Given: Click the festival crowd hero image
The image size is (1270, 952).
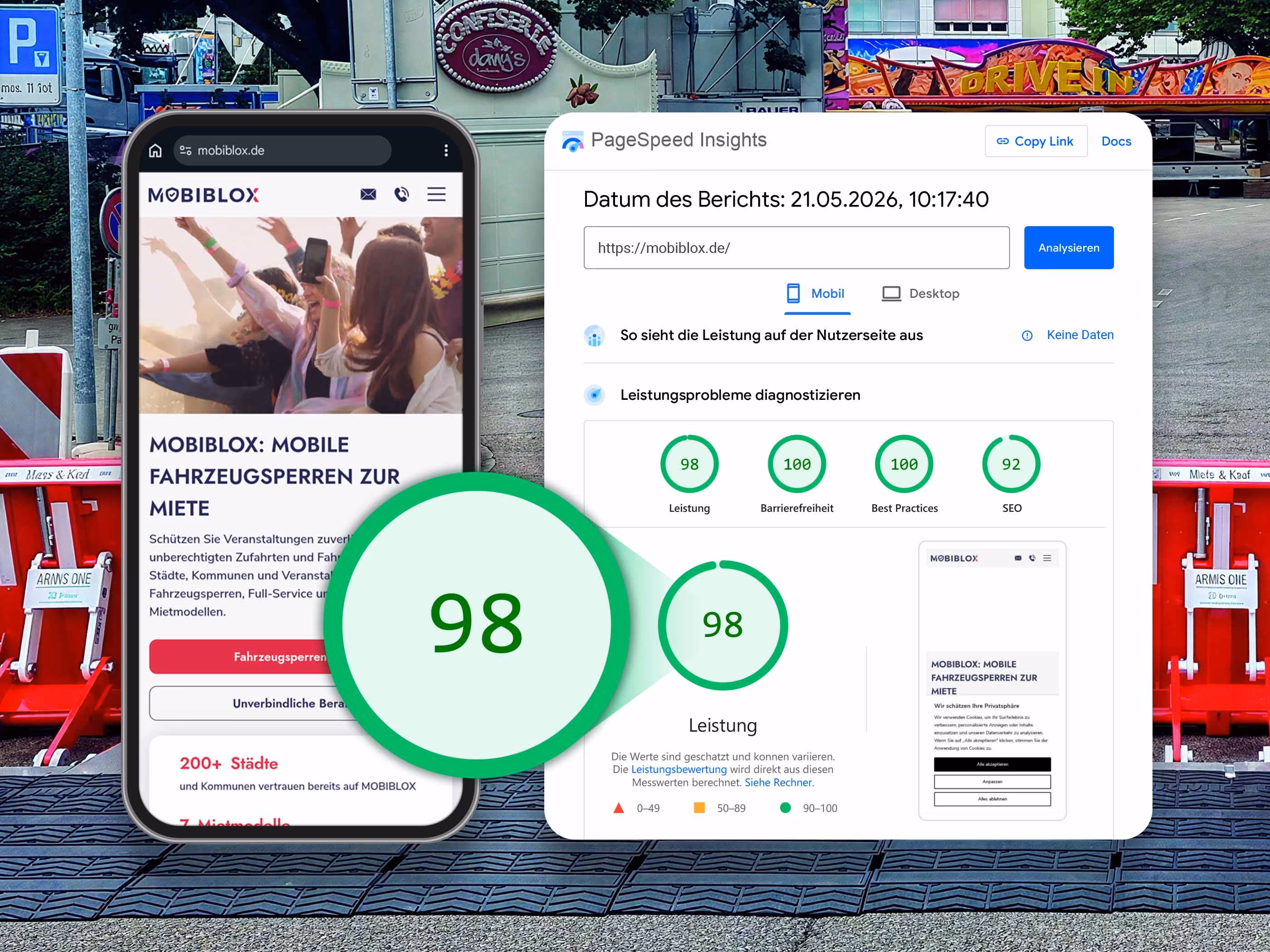Looking at the screenshot, I should click(300, 315).
